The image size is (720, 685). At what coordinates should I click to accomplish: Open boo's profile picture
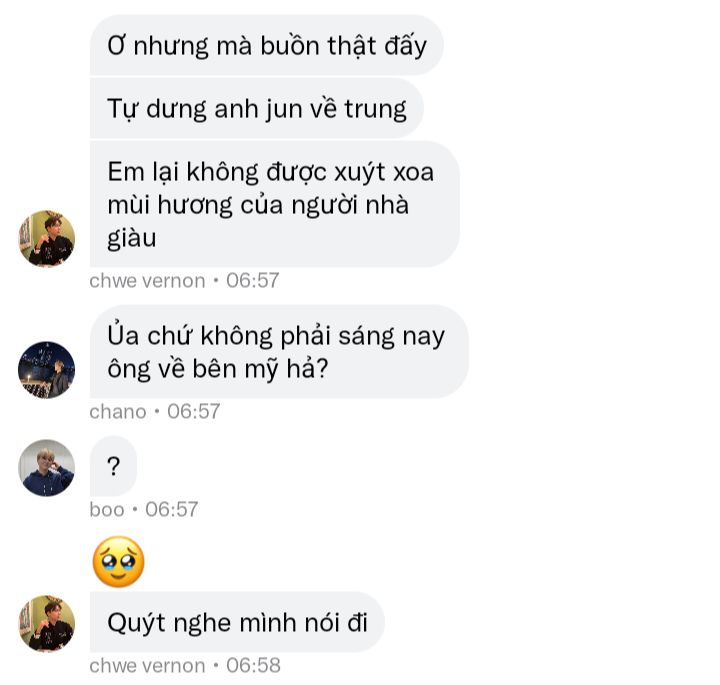(x=46, y=468)
